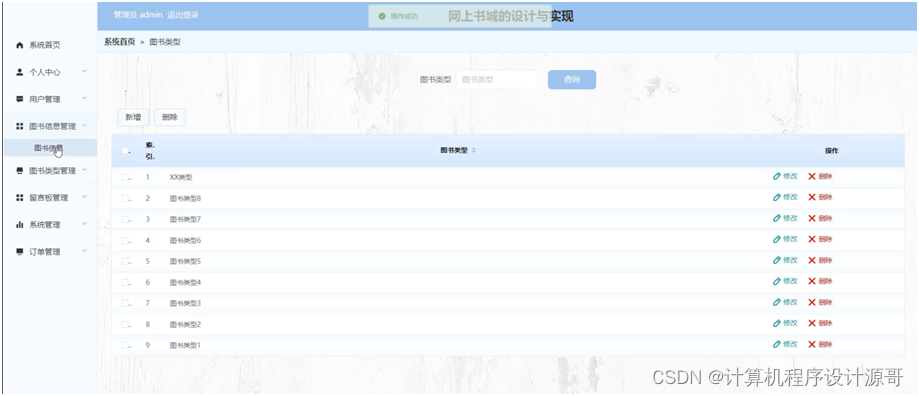Sort by the 图书类型 column arrows
Viewport: 919px width, 396px height.
[474, 151]
